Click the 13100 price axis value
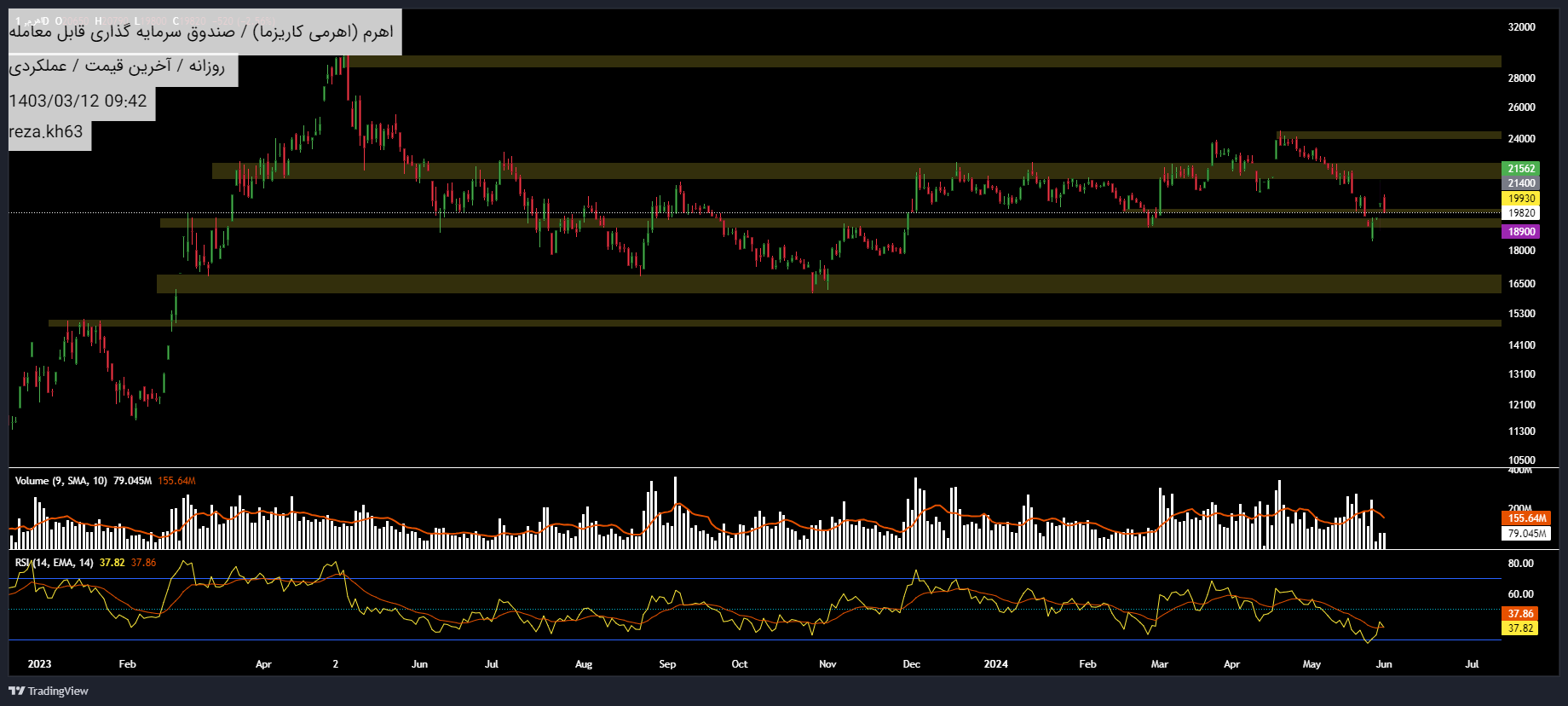Screen dimensions: 1568x706 pyautogui.click(x=1521, y=374)
